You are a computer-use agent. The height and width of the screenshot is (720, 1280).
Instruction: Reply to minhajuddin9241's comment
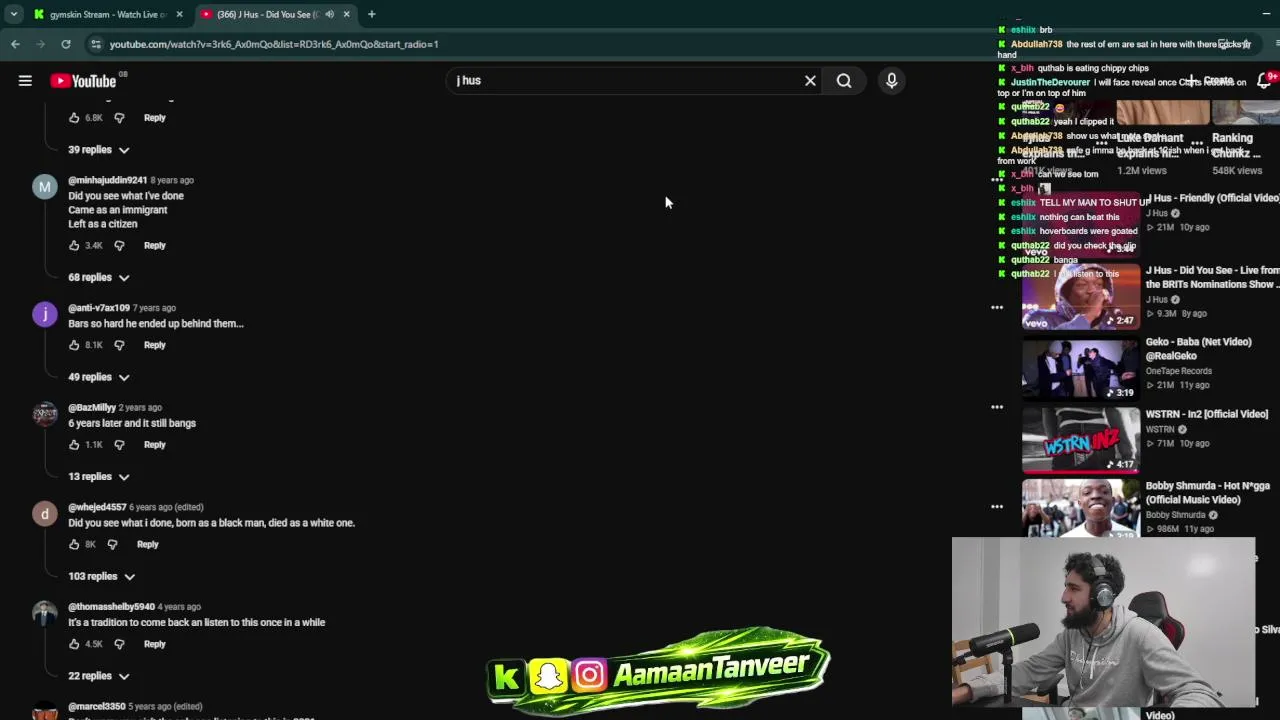(x=154, y=246)
